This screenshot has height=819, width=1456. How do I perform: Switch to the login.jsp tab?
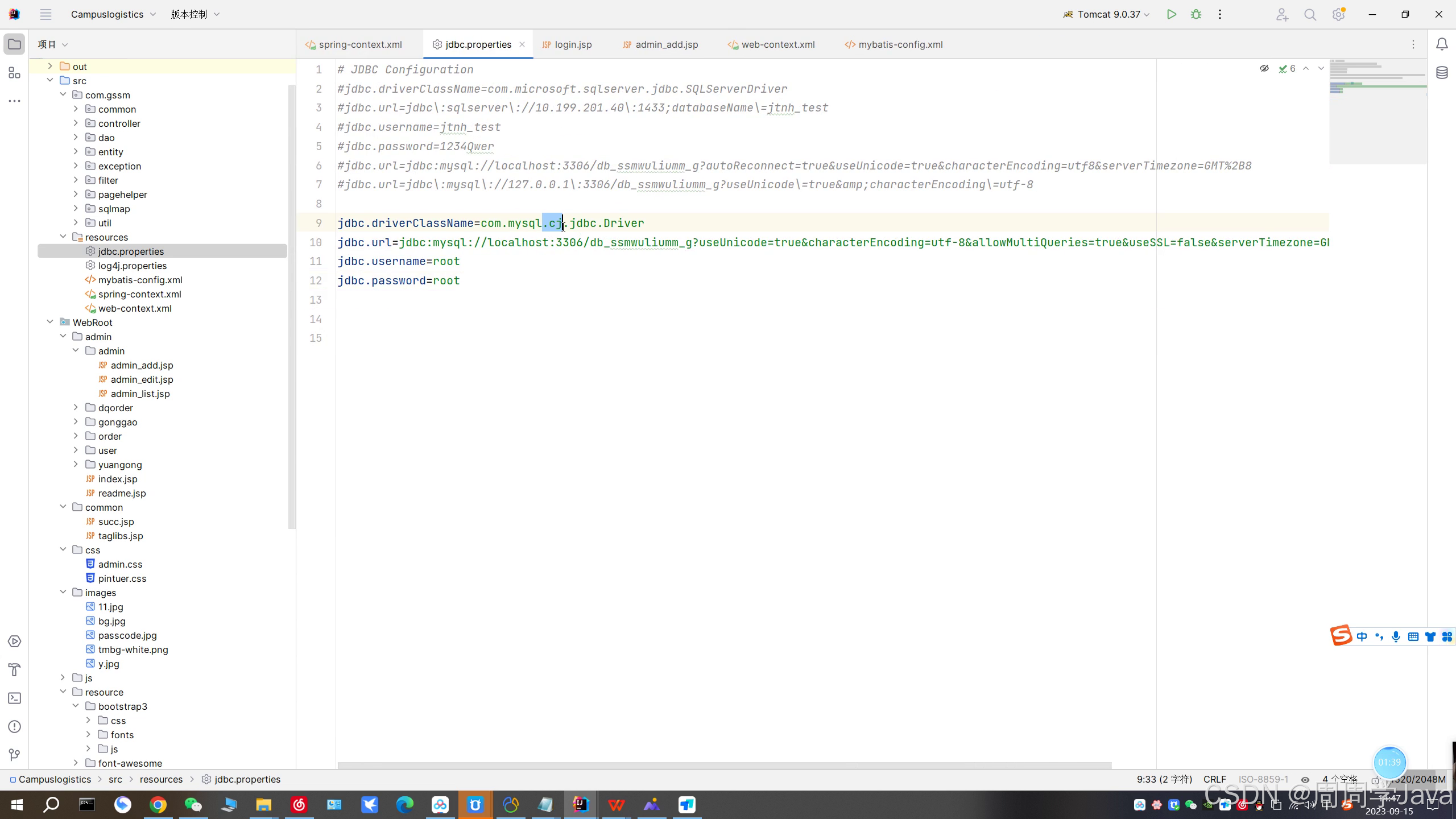click(x=572, y=44)
